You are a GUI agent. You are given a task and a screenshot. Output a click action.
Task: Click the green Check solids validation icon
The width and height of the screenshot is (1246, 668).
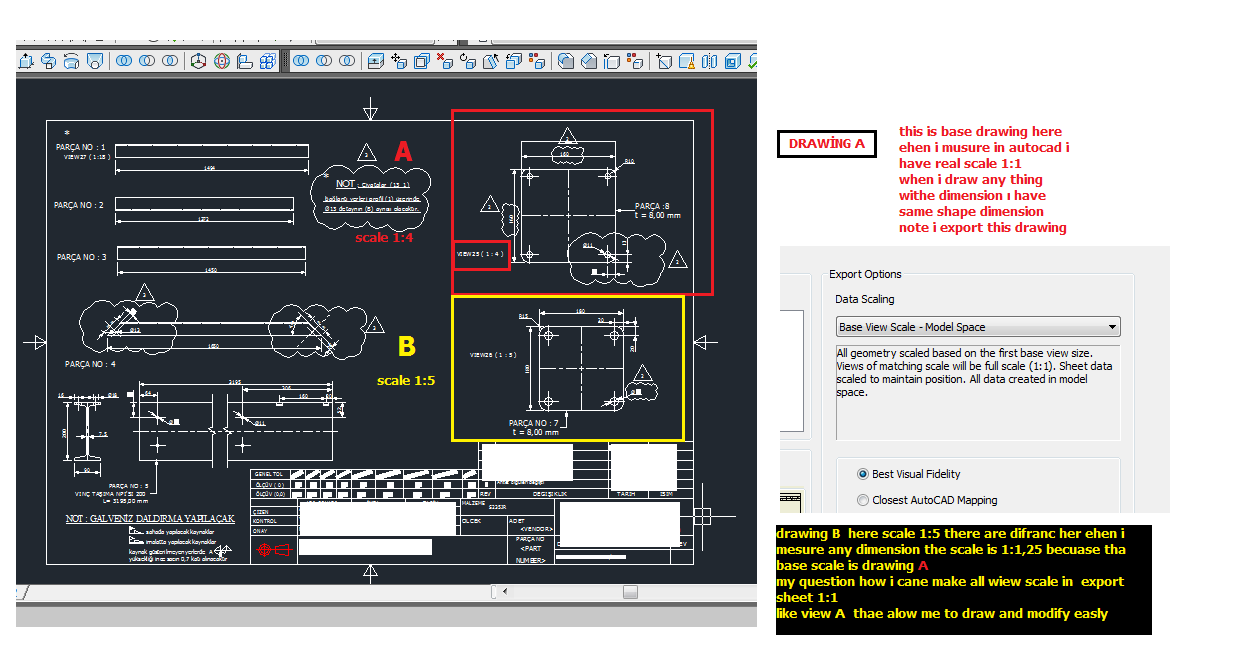click(x=753, y=61)
